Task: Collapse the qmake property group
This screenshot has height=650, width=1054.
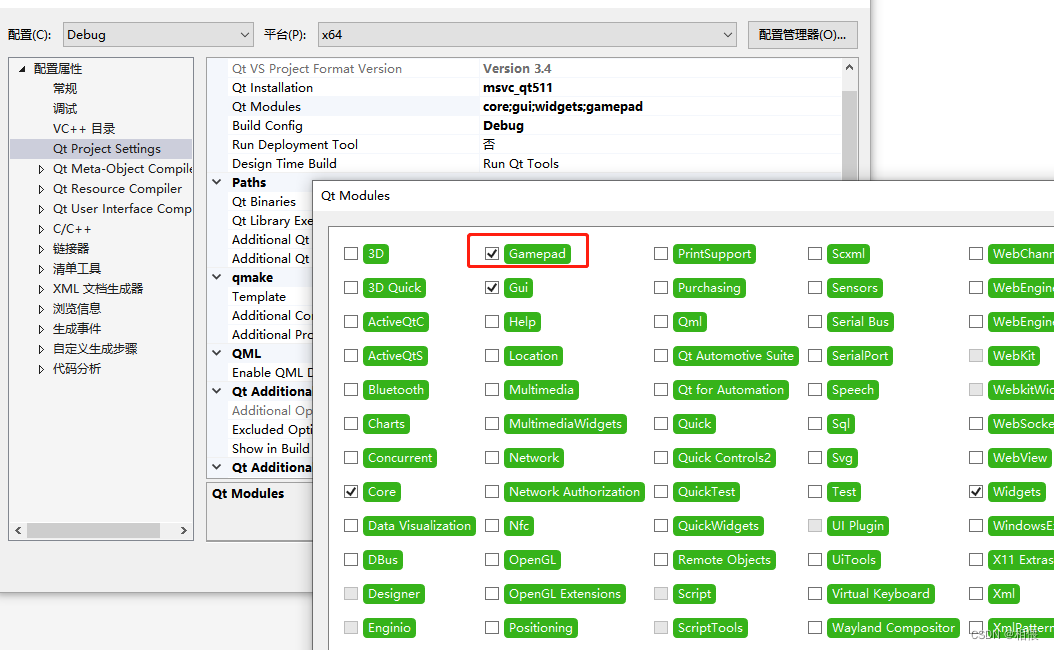Action: tap(216, 277)
